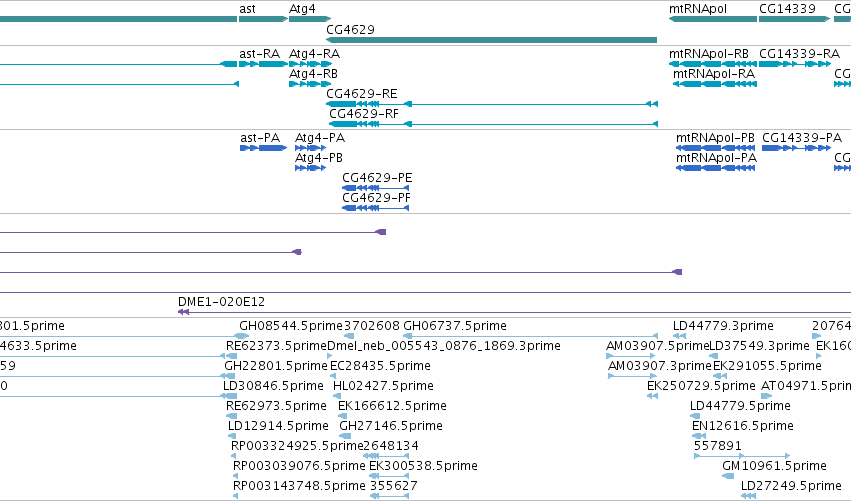Viewport: 851px width, 501px height.
Task: Select the Atg4 gene arrow
Action: click(x=310, y=19)
